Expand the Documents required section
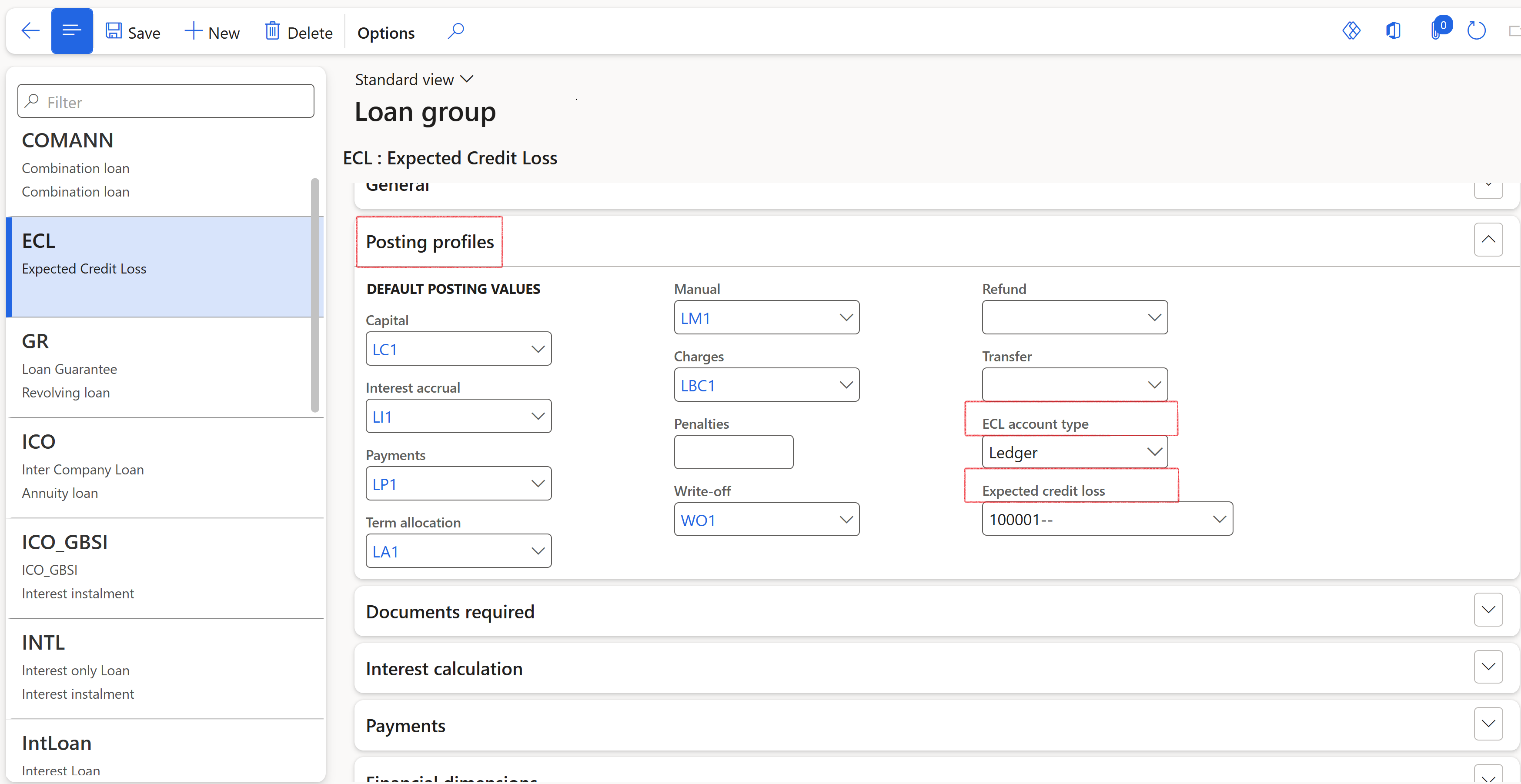Viewport: 1521px width, 784px height. pos(1488,610)
